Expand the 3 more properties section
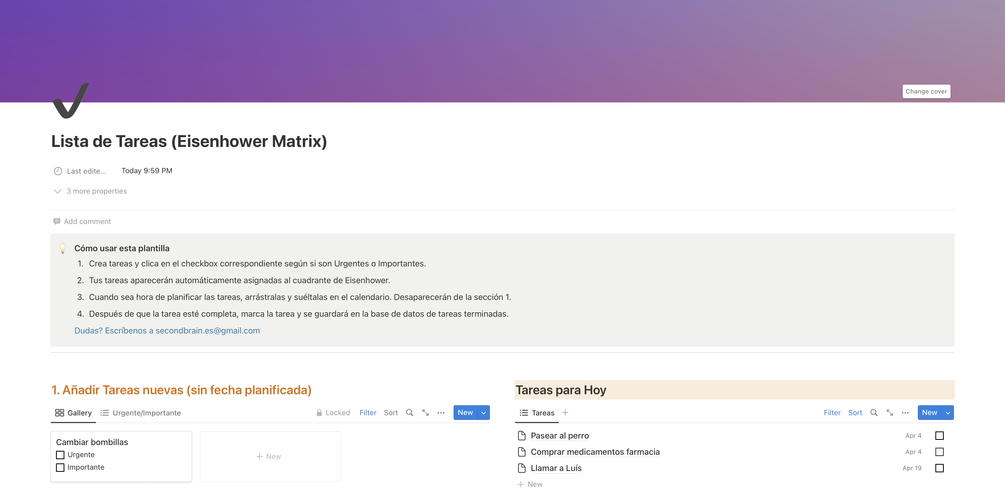Image resolution: width=1005 pixels, height=493 pixels. pos(90,191)
